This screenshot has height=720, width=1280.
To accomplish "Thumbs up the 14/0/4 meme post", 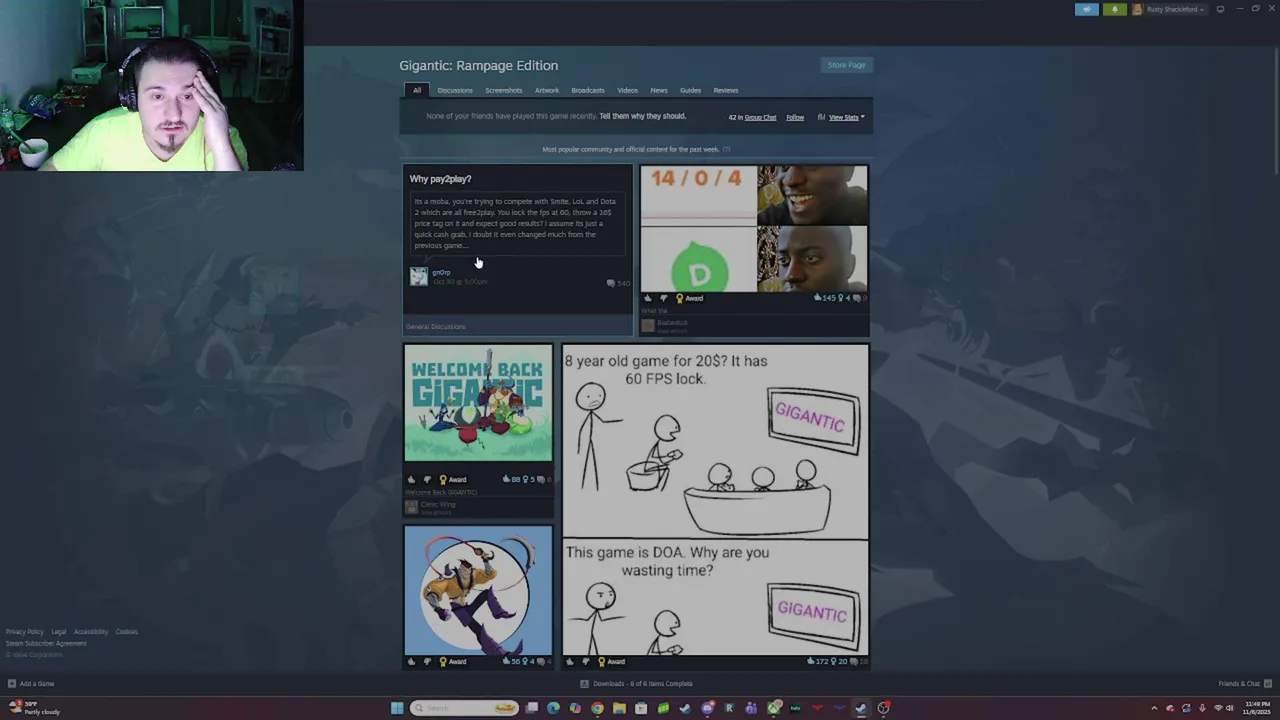I will coord(648,298).
